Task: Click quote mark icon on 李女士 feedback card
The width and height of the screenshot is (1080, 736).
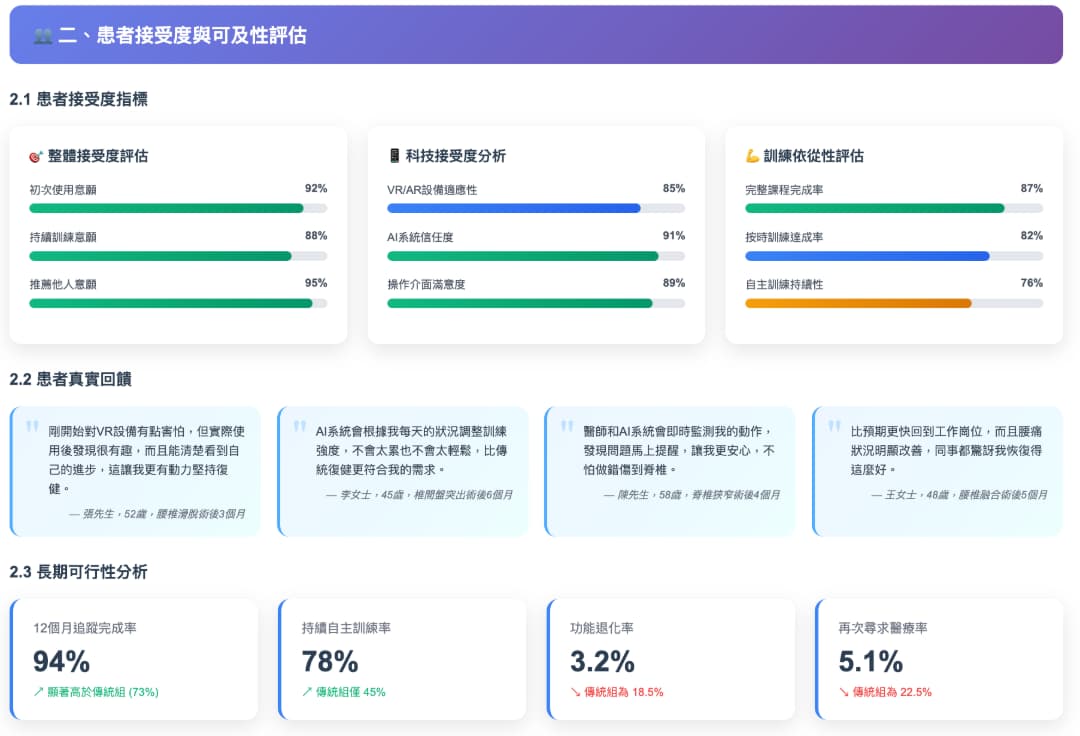Action: pyautogui.click(x=300, y=426)
